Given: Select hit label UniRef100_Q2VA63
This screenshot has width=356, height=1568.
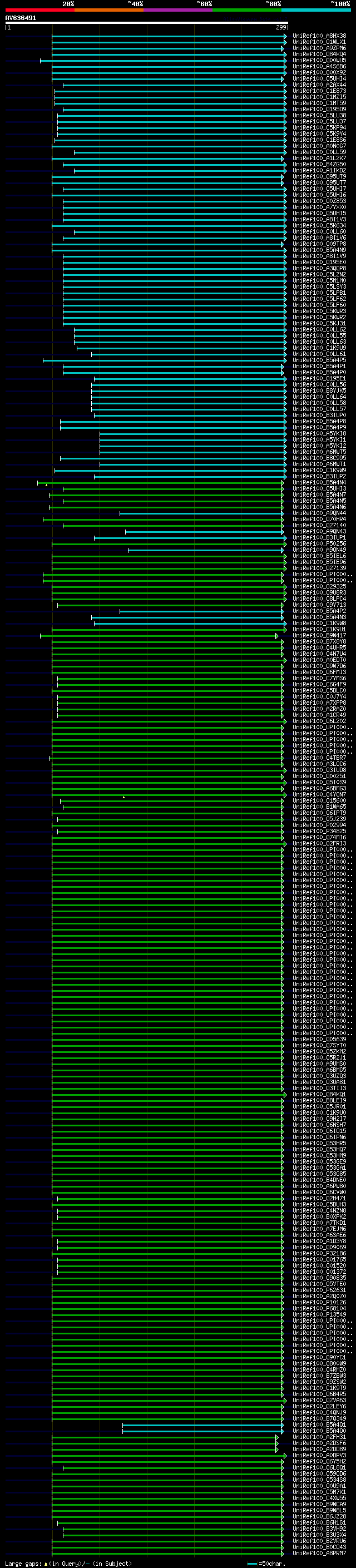Looking at the screenshot, I should 319,1400.
